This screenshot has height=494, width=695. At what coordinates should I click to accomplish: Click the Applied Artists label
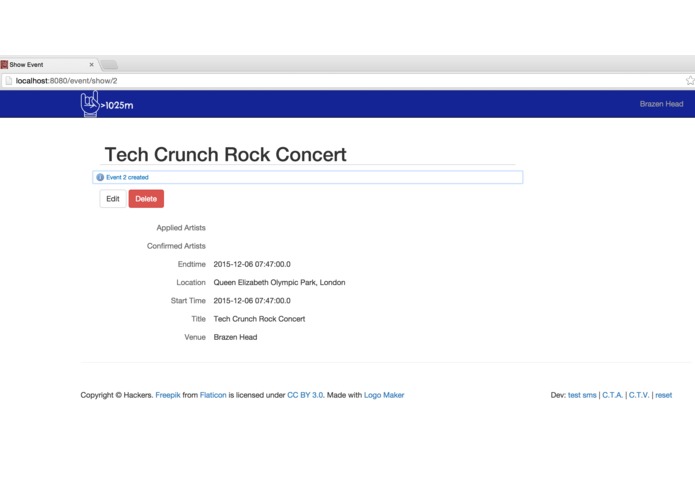[181, 228]
